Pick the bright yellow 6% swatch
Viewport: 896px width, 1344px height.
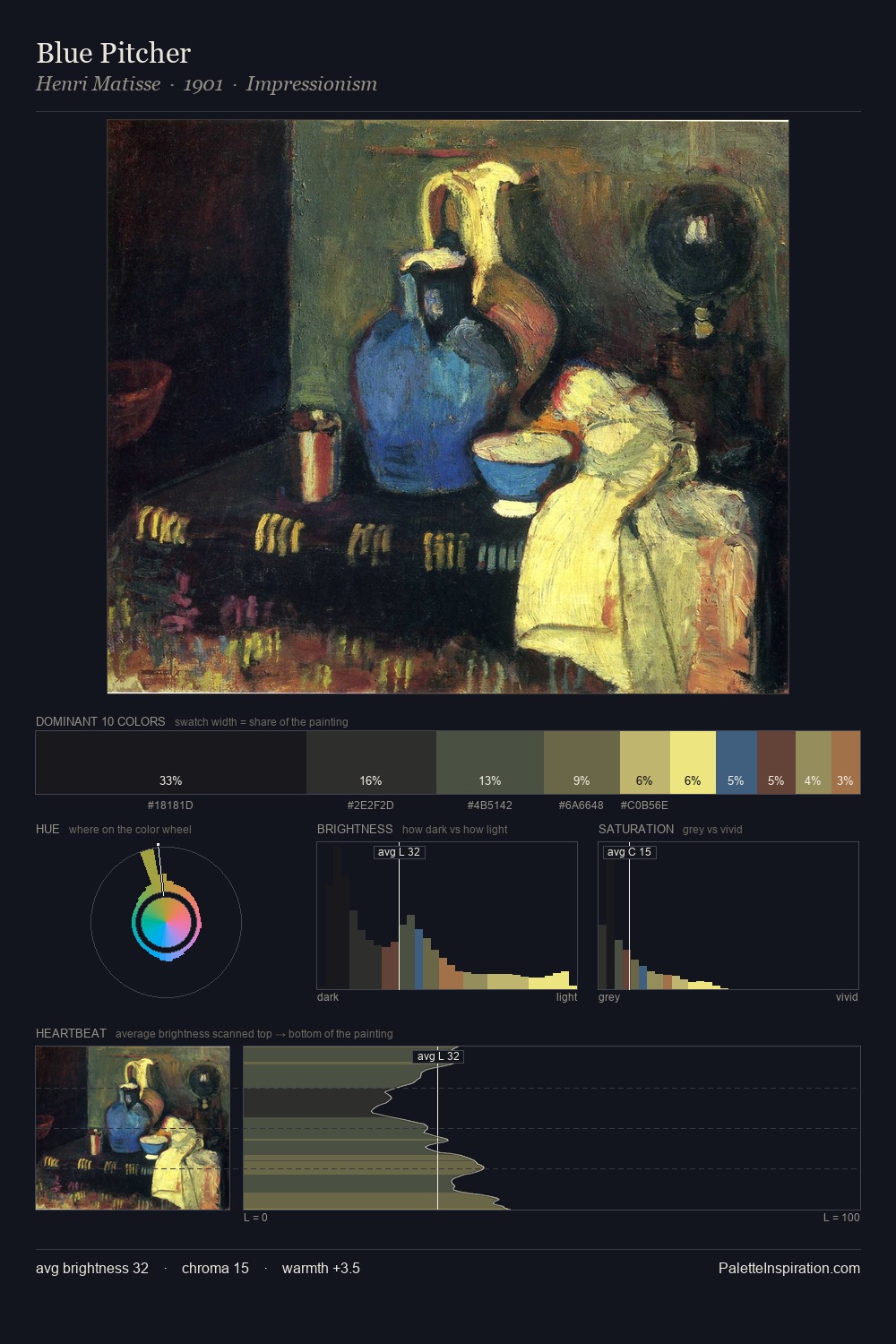pyautogui.click(x=693, y=762)
